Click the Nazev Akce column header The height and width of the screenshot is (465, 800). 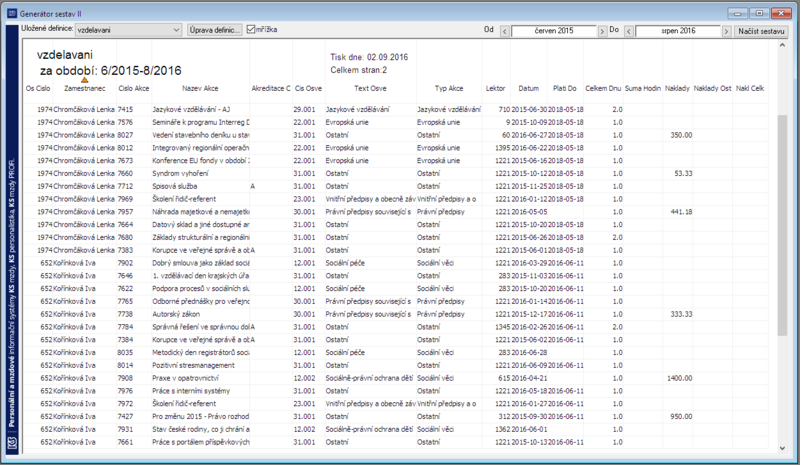pyautogui.click(x=200, y=88)
